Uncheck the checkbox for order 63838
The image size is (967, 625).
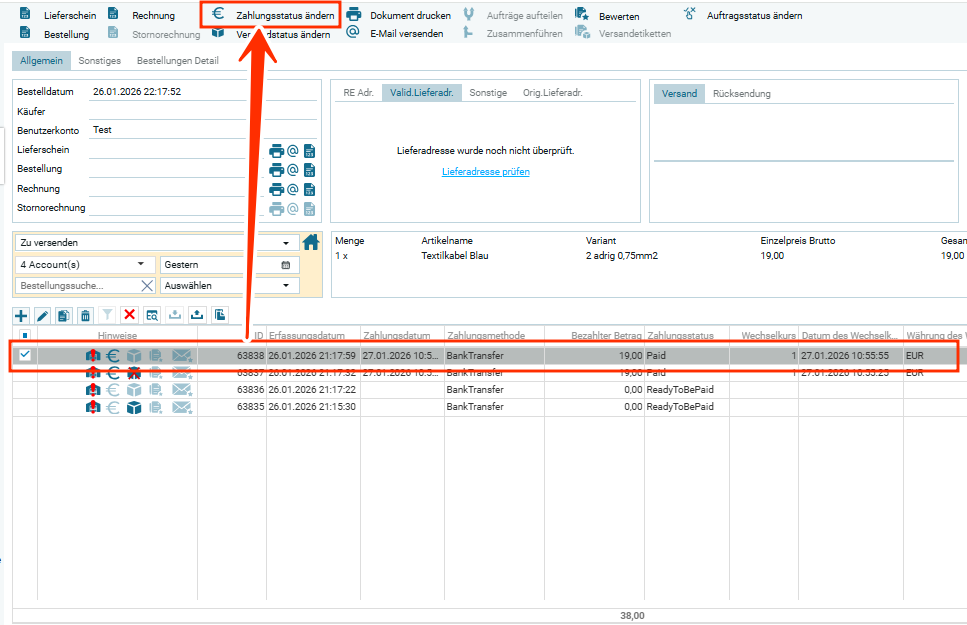click(25, 355)
